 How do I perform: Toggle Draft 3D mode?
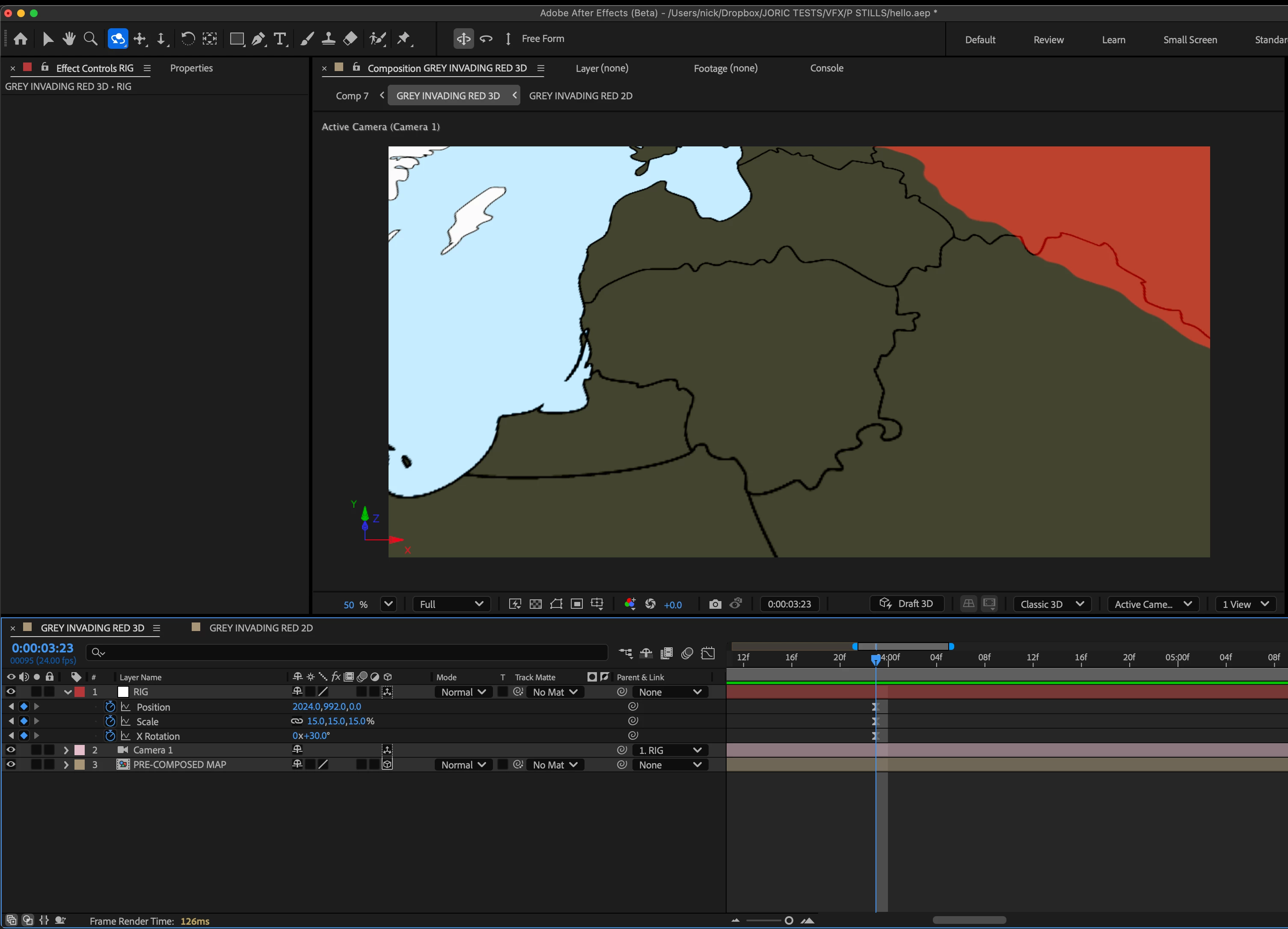pyautogui.click(x=906, y=604)
